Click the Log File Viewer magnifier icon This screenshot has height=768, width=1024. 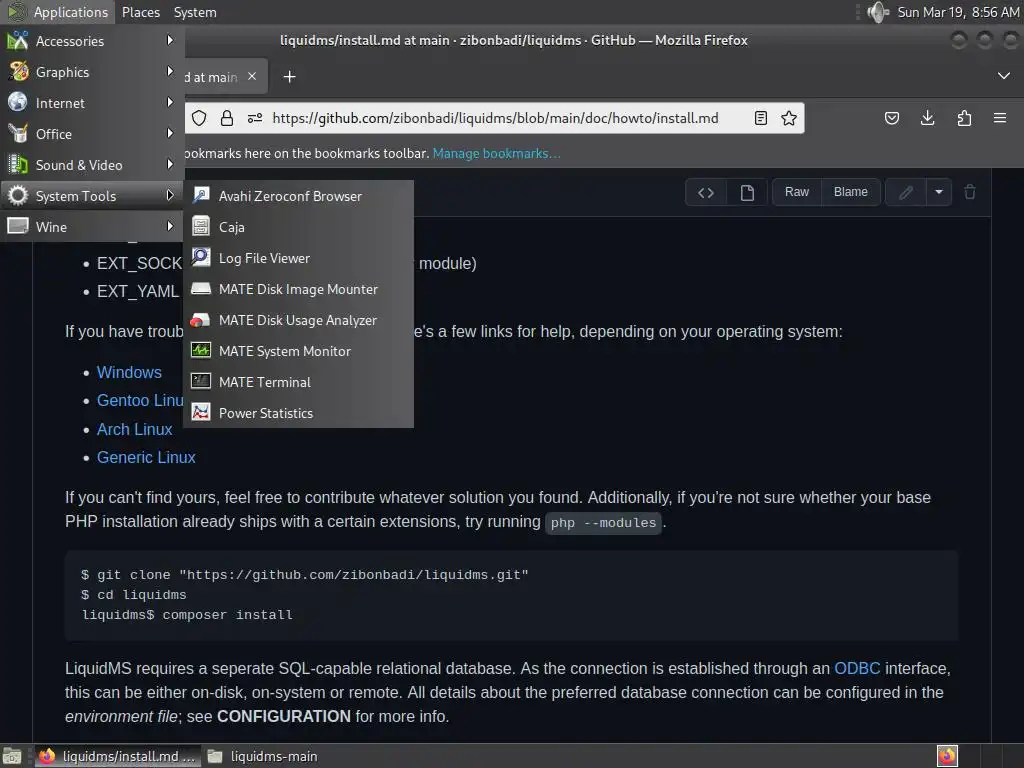tap(201, 257)
